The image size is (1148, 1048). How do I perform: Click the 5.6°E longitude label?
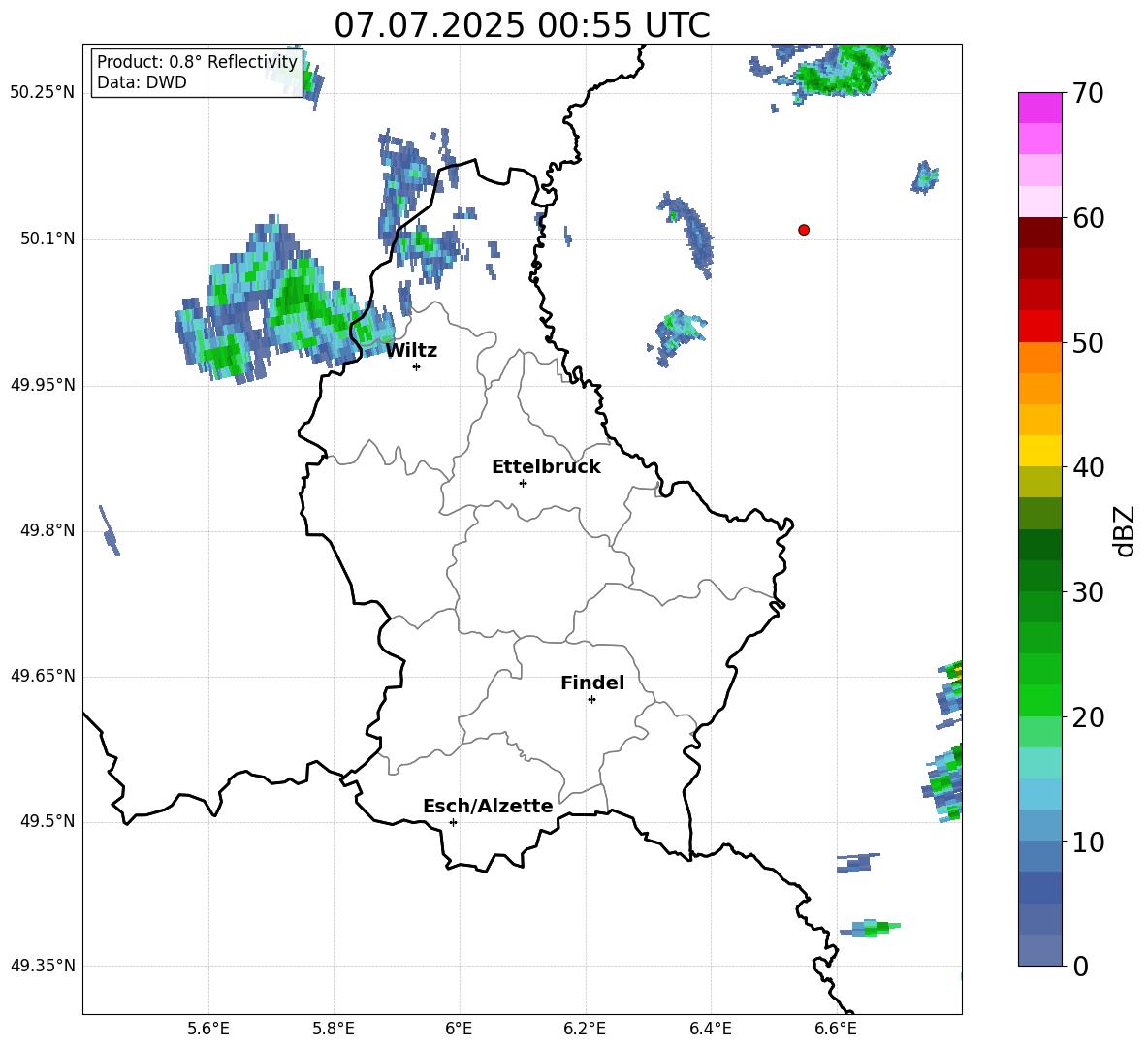pyautogui.click(x=208, y=1029)
